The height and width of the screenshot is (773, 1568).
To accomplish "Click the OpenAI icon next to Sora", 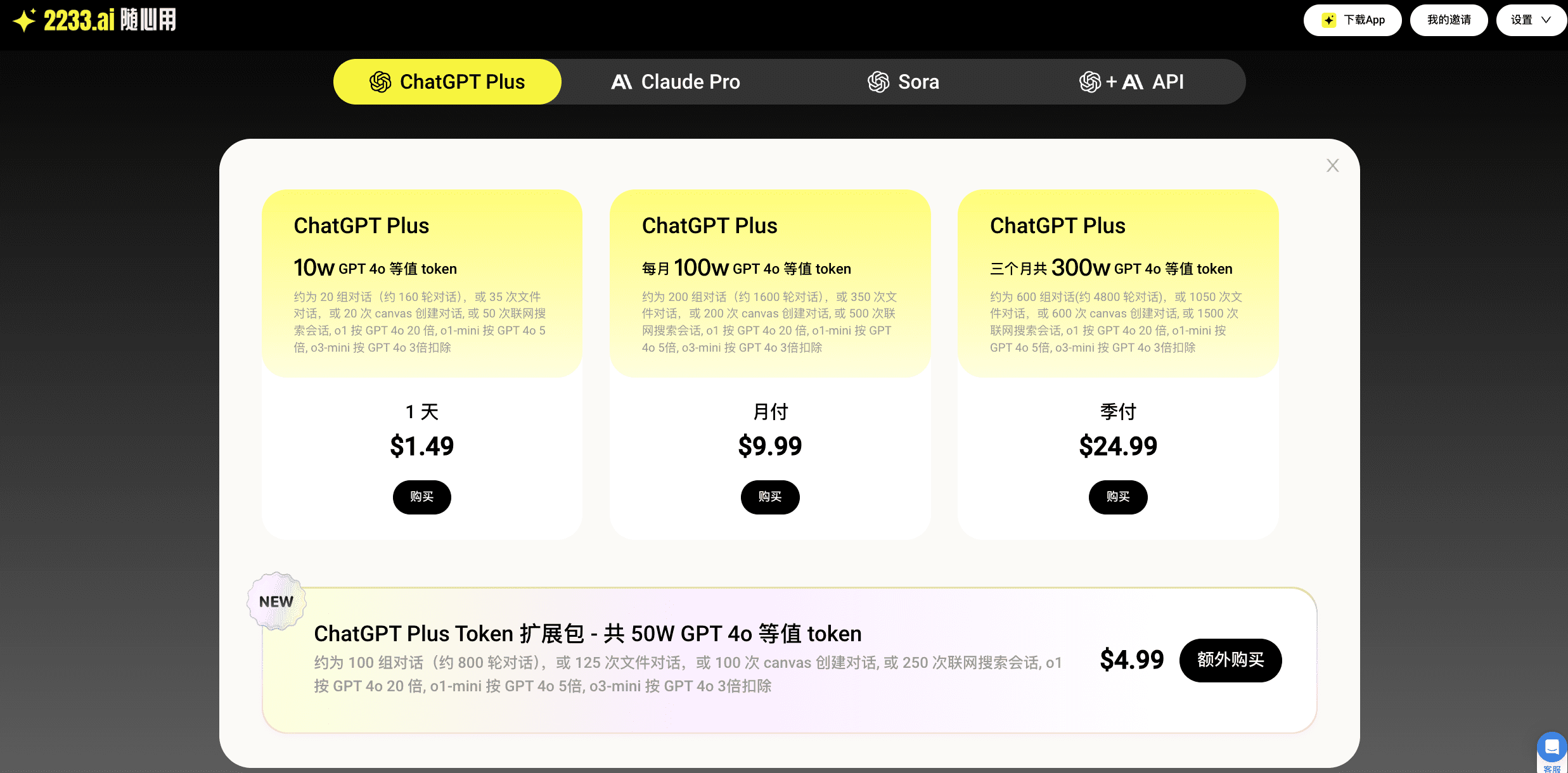I will point(878,82).
